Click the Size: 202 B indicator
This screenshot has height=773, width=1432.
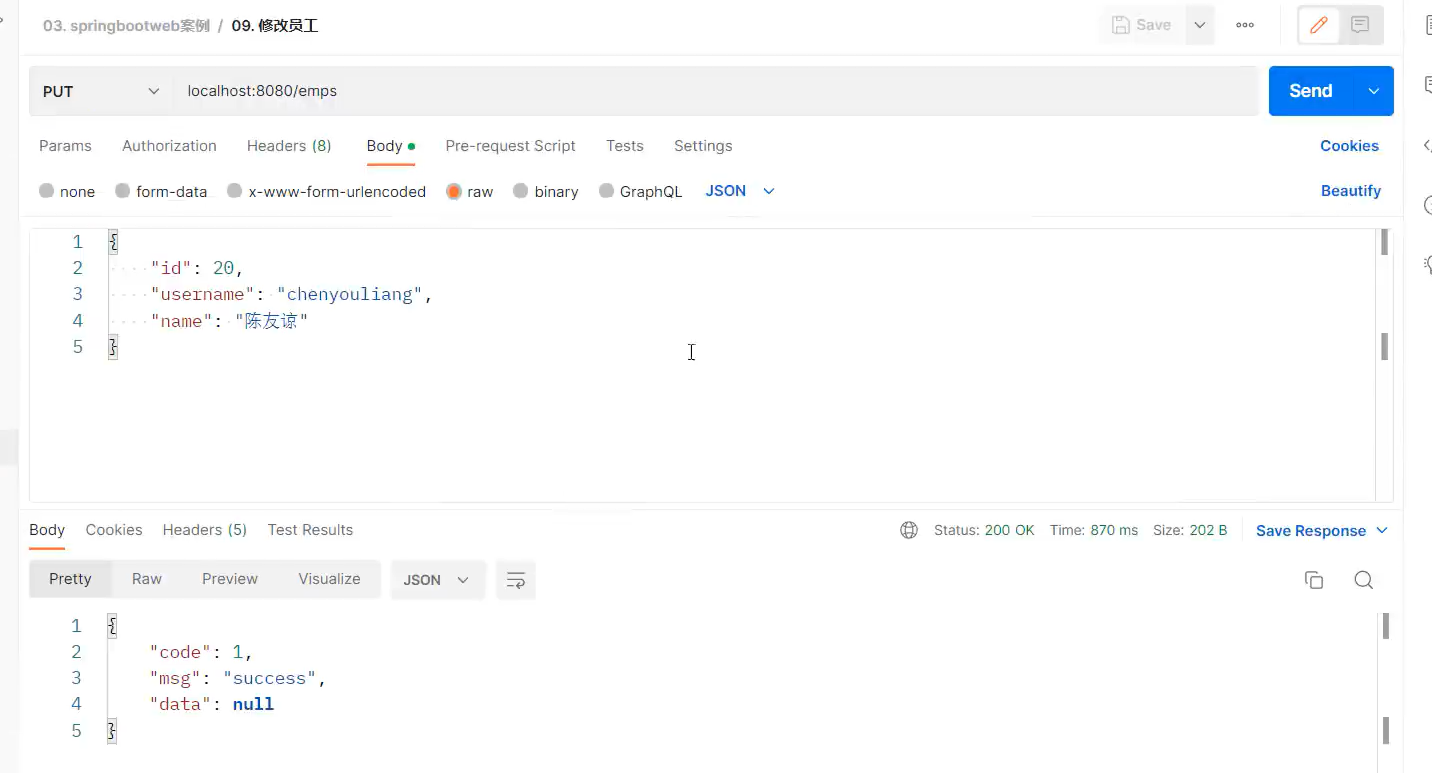pos(1190,530)
